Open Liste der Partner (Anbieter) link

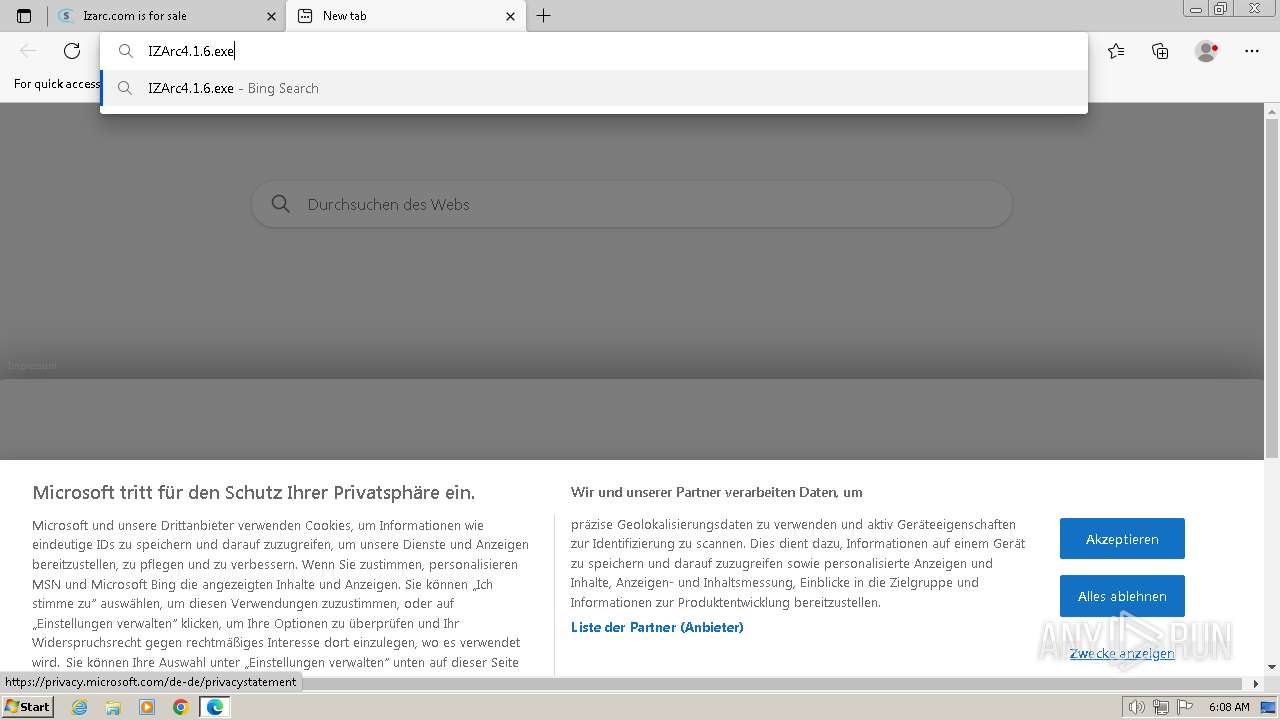tap(657, 628)
